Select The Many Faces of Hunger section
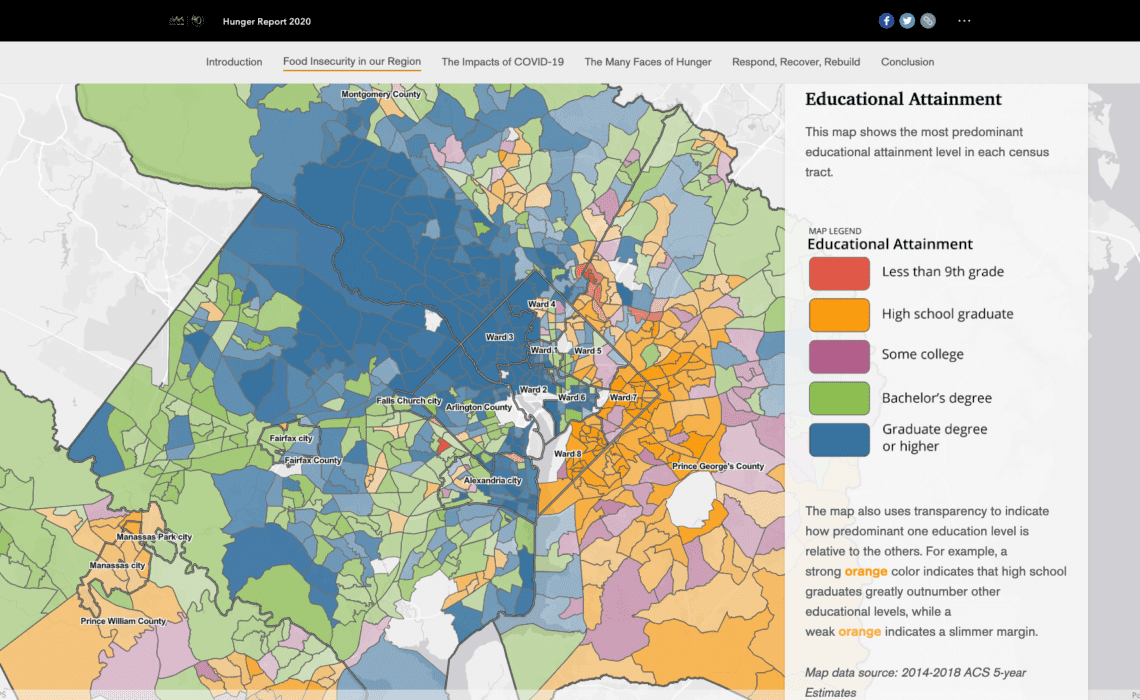The width and height of the screenshot is (1140, 700). pyautogui.click(x=647, y=61)
